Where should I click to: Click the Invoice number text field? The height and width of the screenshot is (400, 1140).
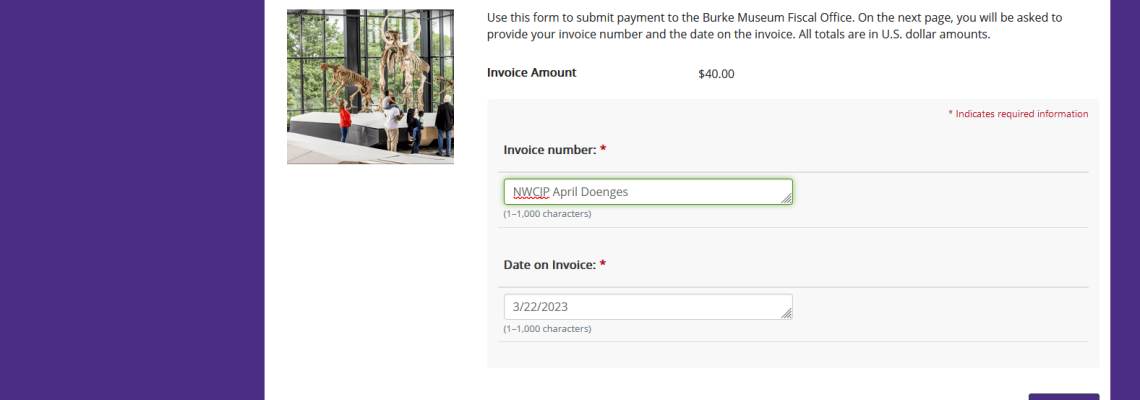pyautogui.click(x=648, y=192)
